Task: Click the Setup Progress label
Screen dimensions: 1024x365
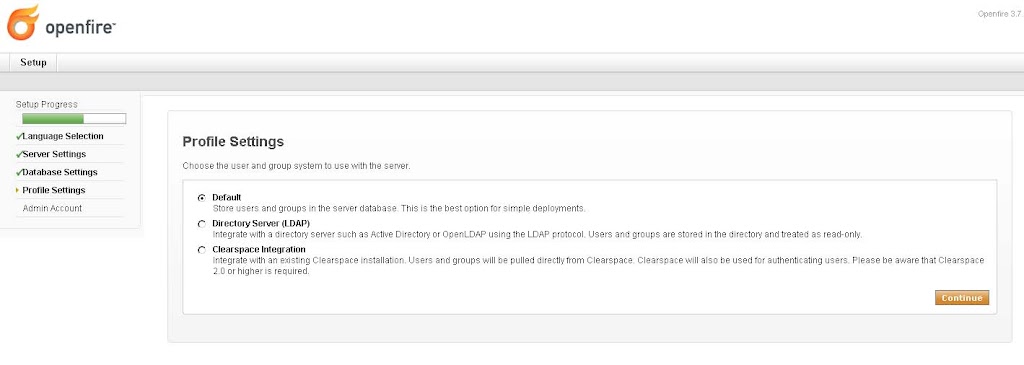Action: [x=46, y=104]
